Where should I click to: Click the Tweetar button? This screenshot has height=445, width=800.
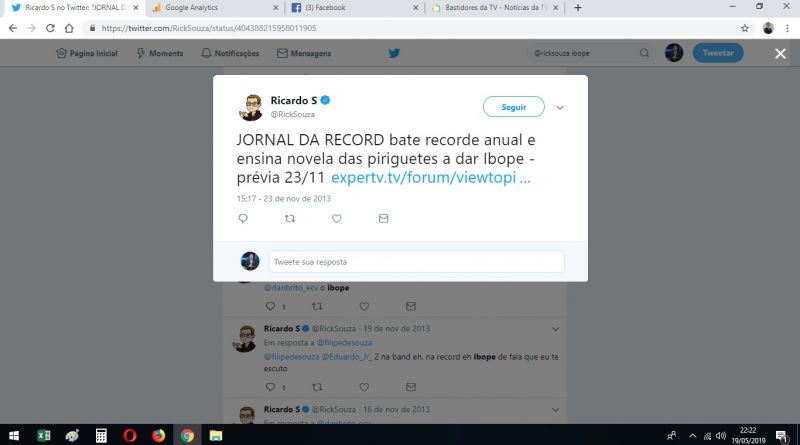718,53
